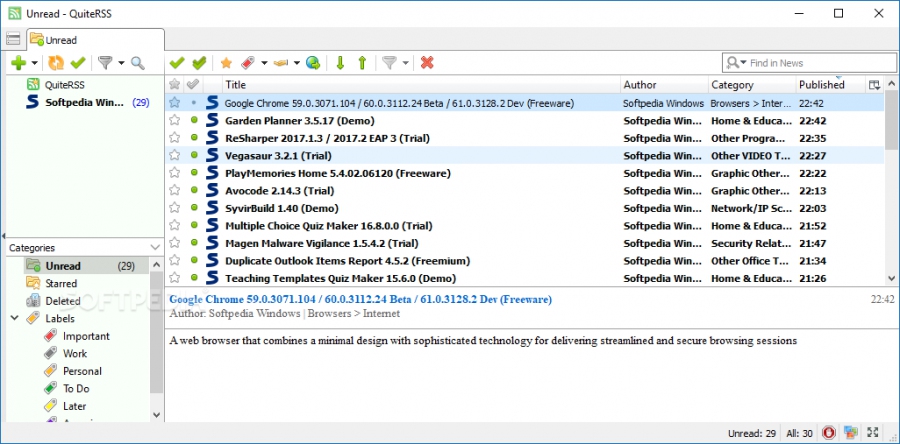Open search options magnifier dropdown in Find field

coord(736,63)
